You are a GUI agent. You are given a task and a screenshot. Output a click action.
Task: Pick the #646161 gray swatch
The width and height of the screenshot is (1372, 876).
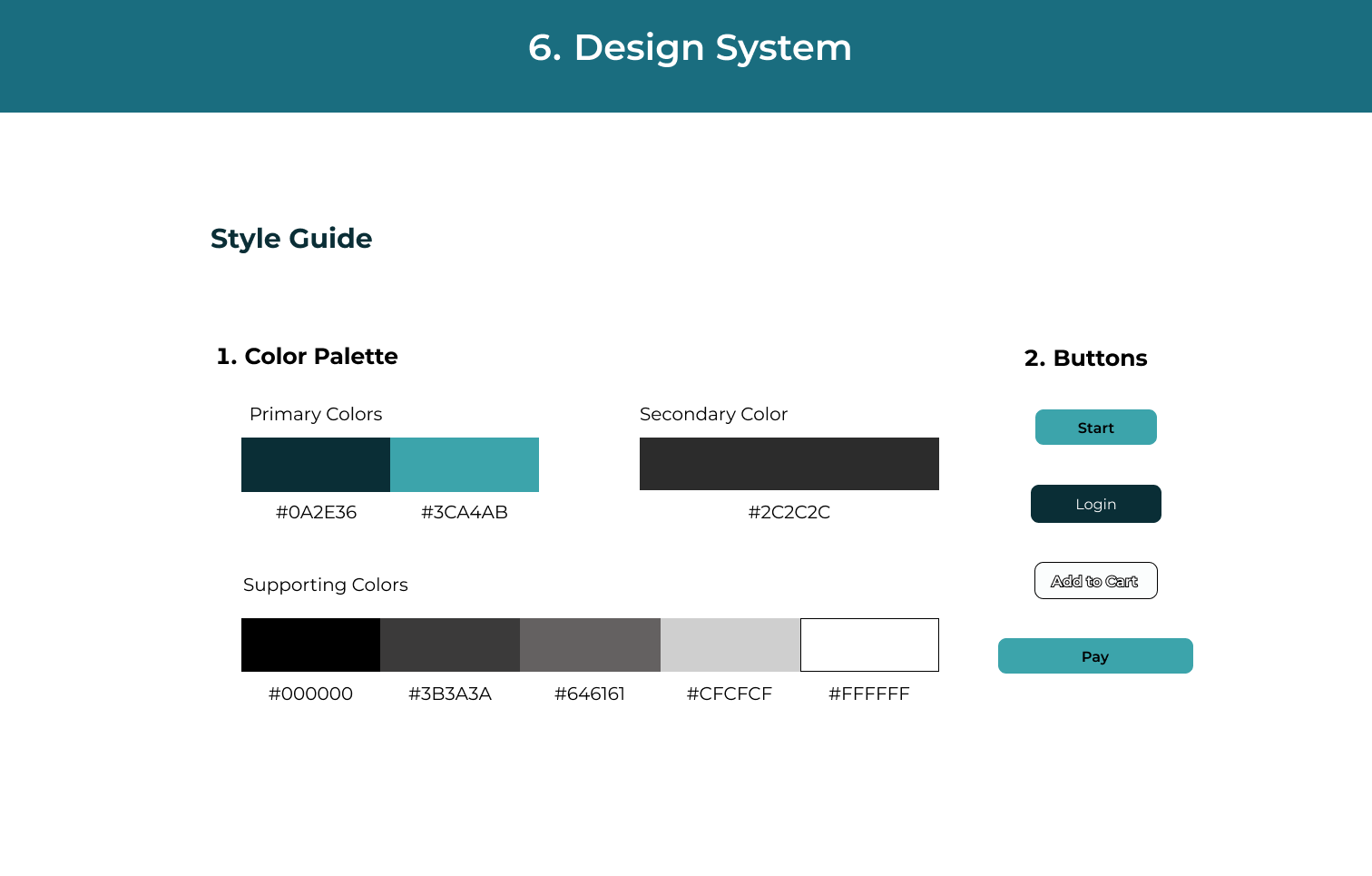point(590,645)
